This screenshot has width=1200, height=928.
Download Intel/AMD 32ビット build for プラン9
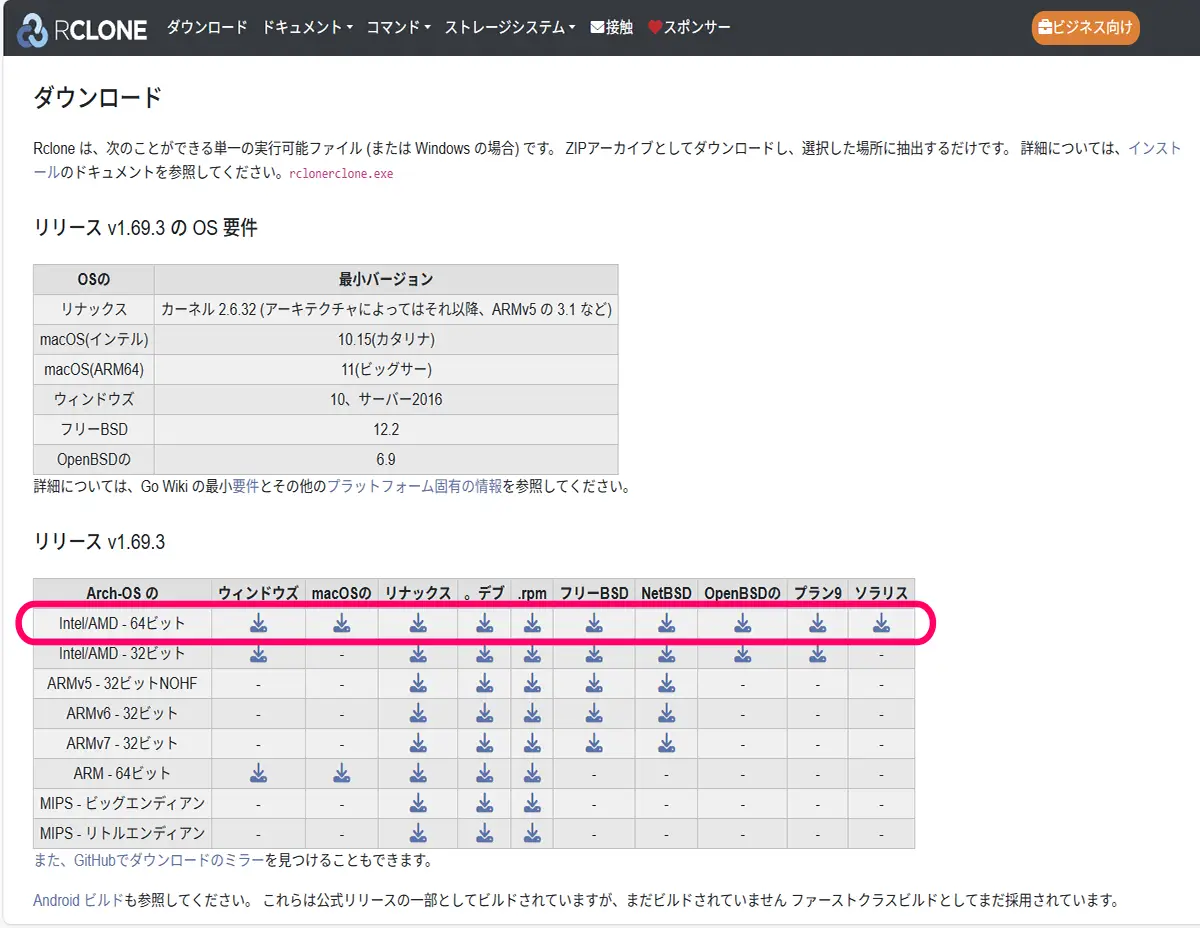(x=817, y=654)
